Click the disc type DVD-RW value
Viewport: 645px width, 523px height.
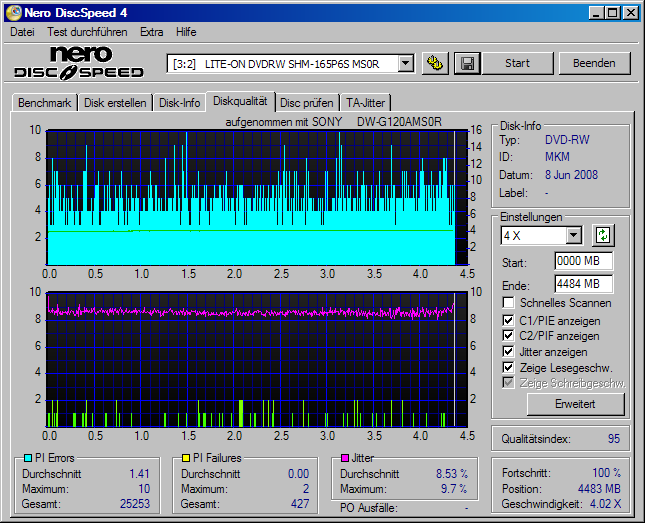coord(567,140)
